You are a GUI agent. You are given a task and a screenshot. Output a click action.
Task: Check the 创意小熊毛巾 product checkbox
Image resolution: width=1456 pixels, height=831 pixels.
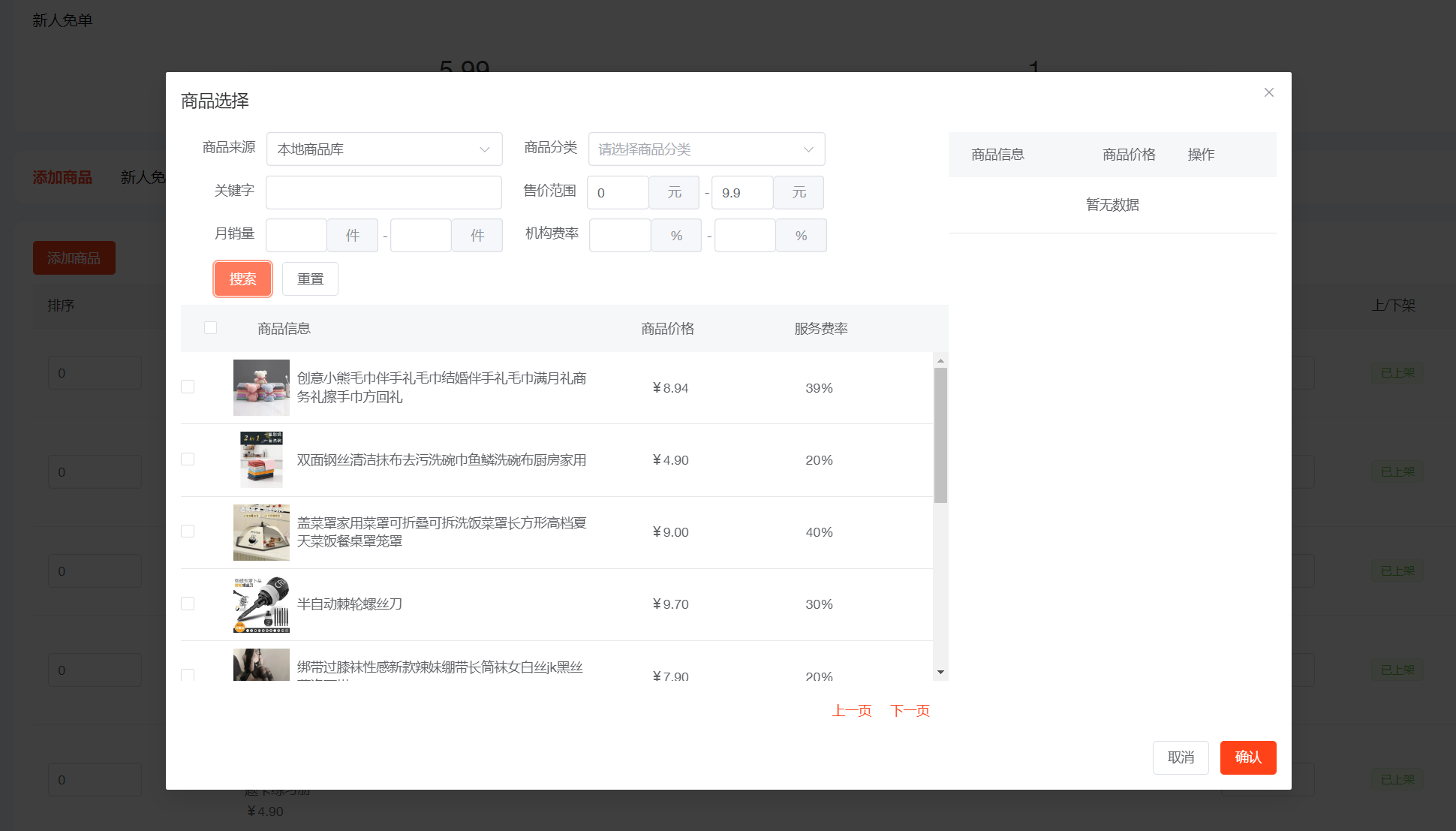click(188, 387)
